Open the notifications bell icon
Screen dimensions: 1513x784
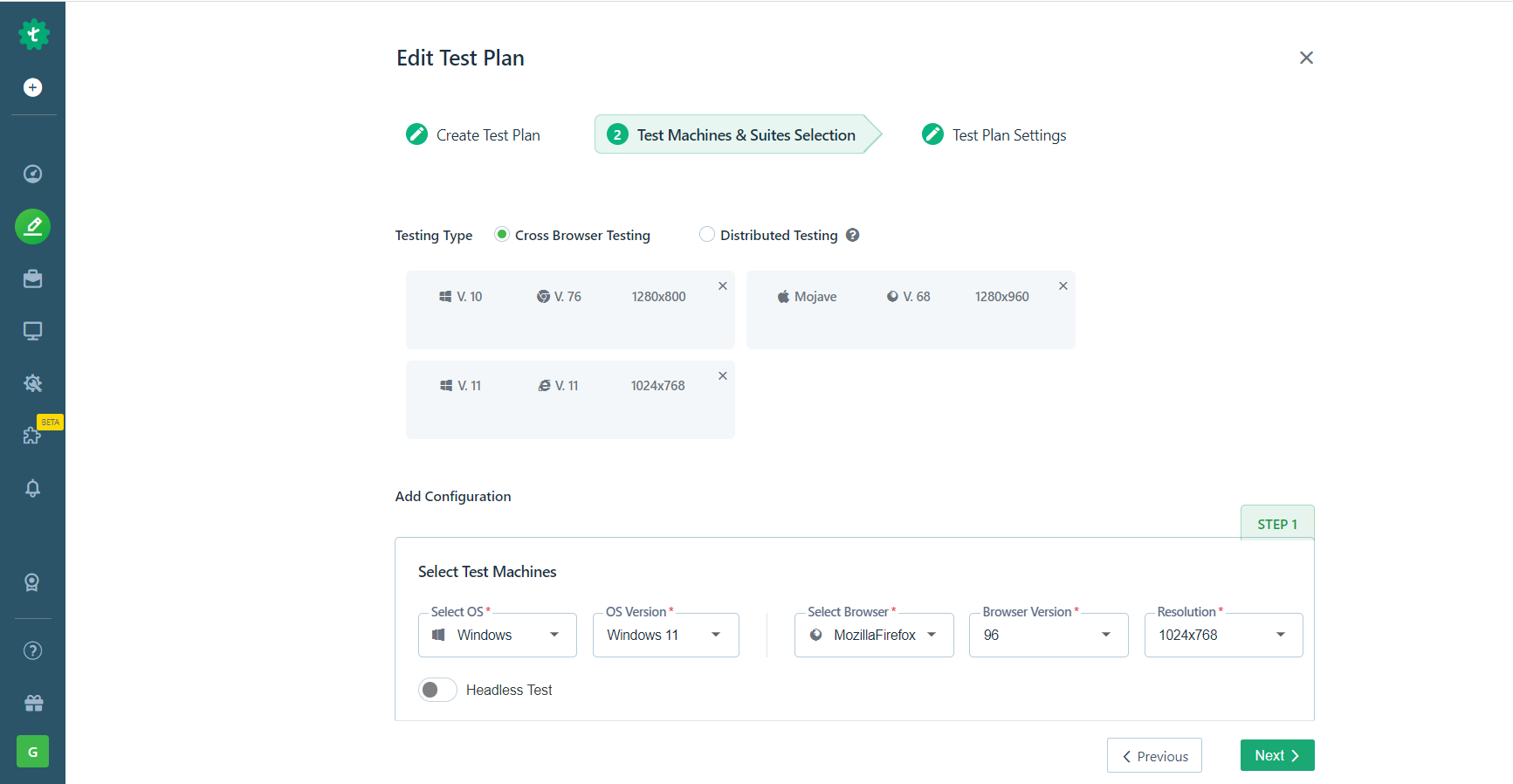tap(32, 488)
